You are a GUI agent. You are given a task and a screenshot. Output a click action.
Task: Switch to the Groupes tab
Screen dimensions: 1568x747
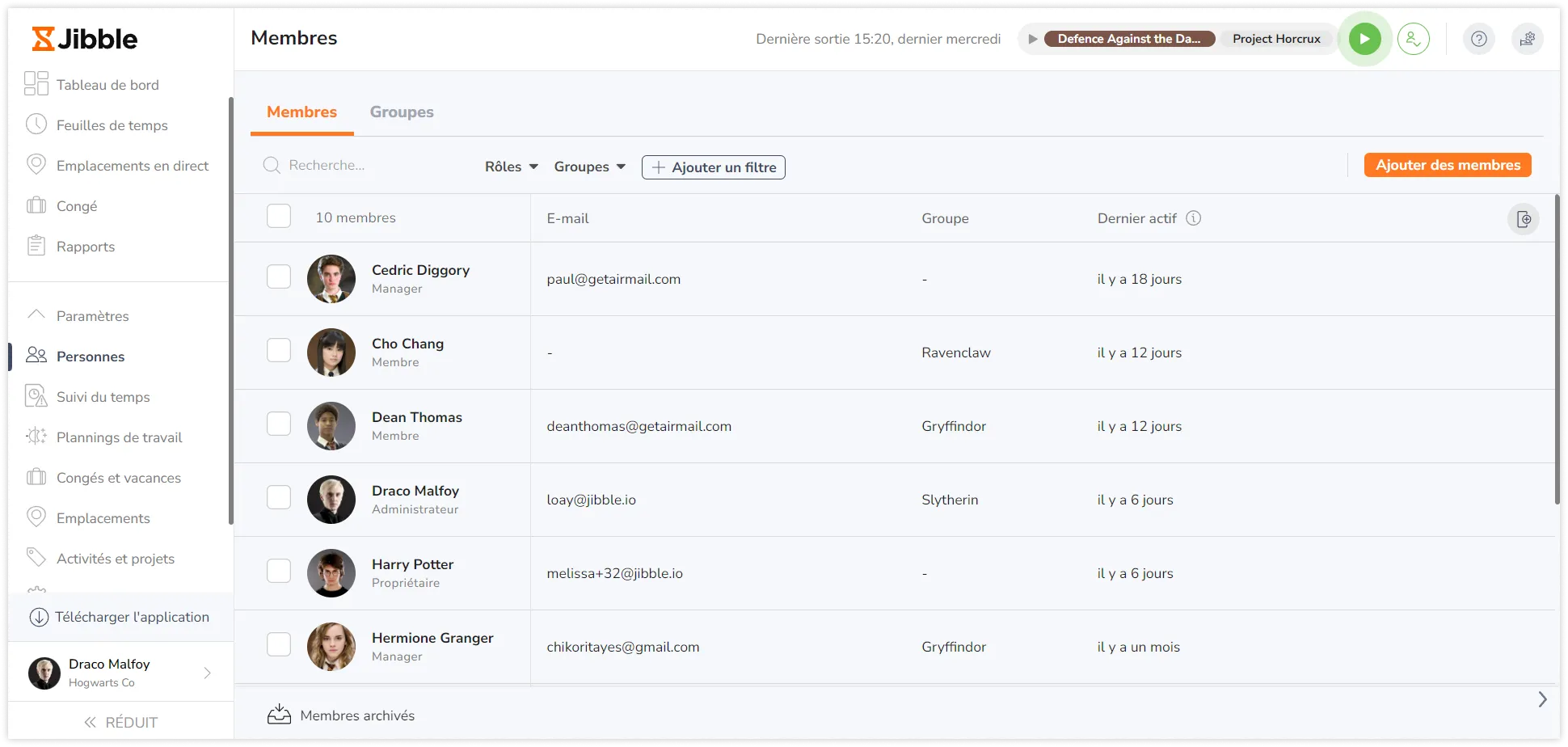[402, 112]
